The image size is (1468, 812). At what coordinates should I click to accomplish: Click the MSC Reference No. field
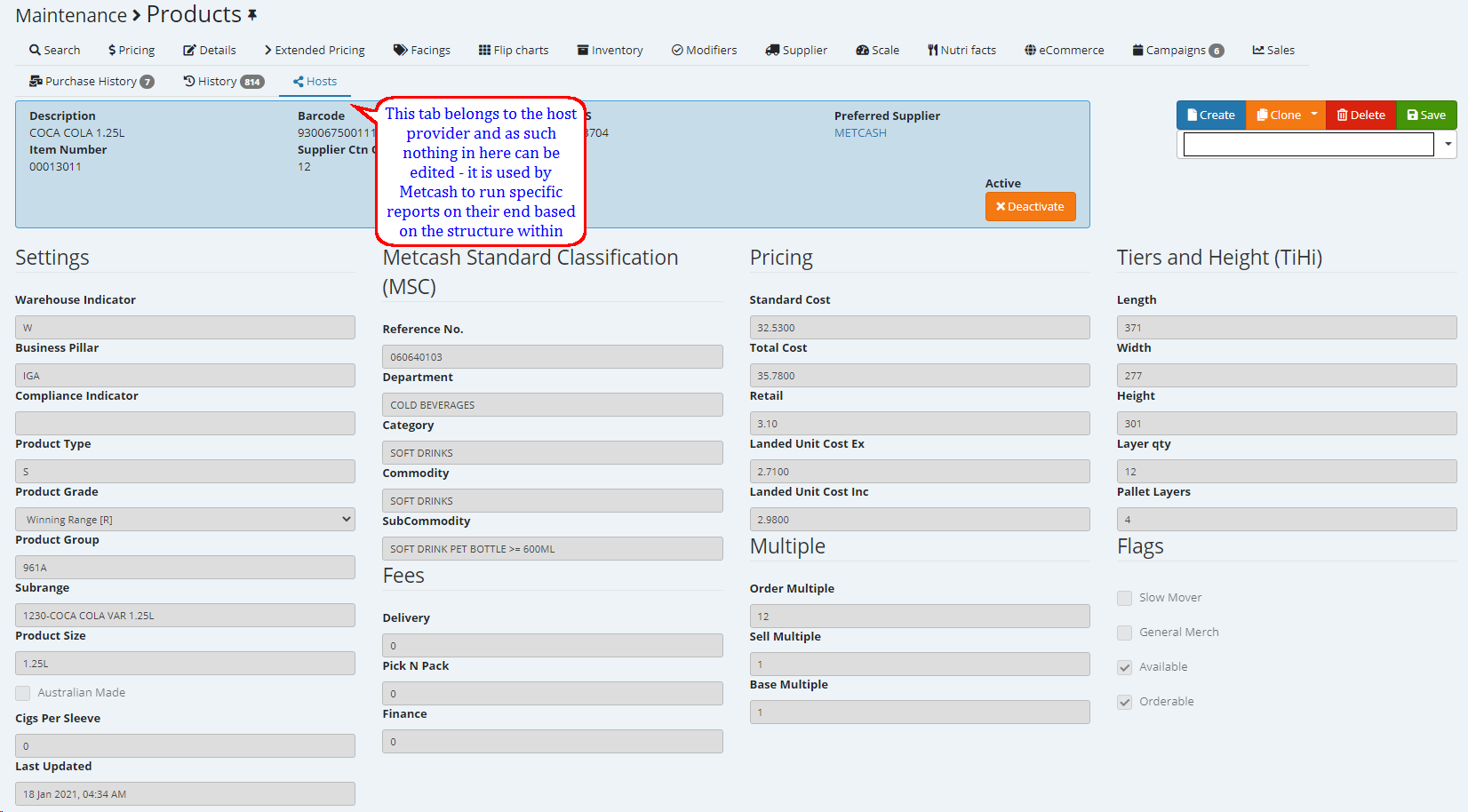coord(553,357)
